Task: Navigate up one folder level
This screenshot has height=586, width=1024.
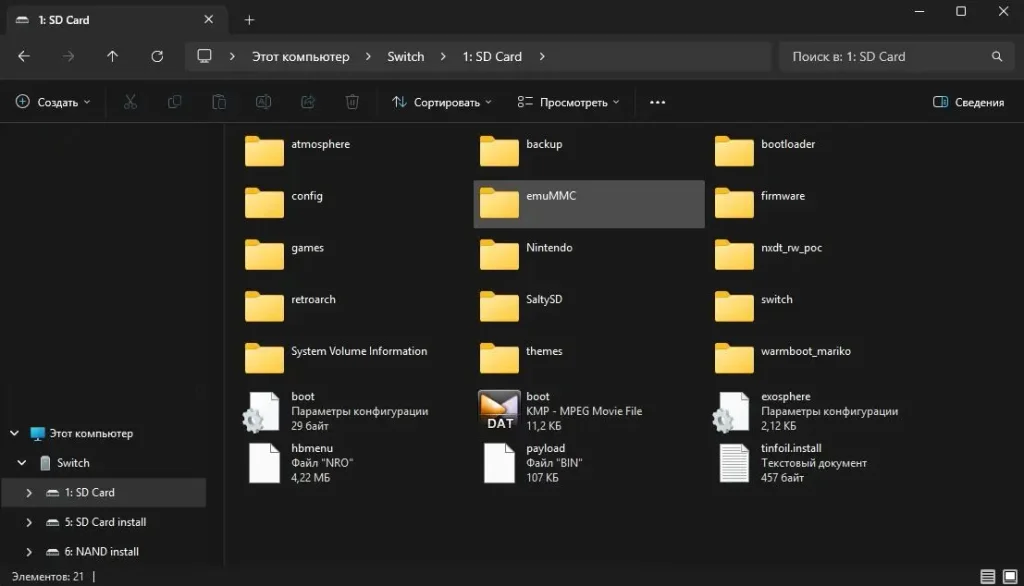Action: tap(112, 57)
